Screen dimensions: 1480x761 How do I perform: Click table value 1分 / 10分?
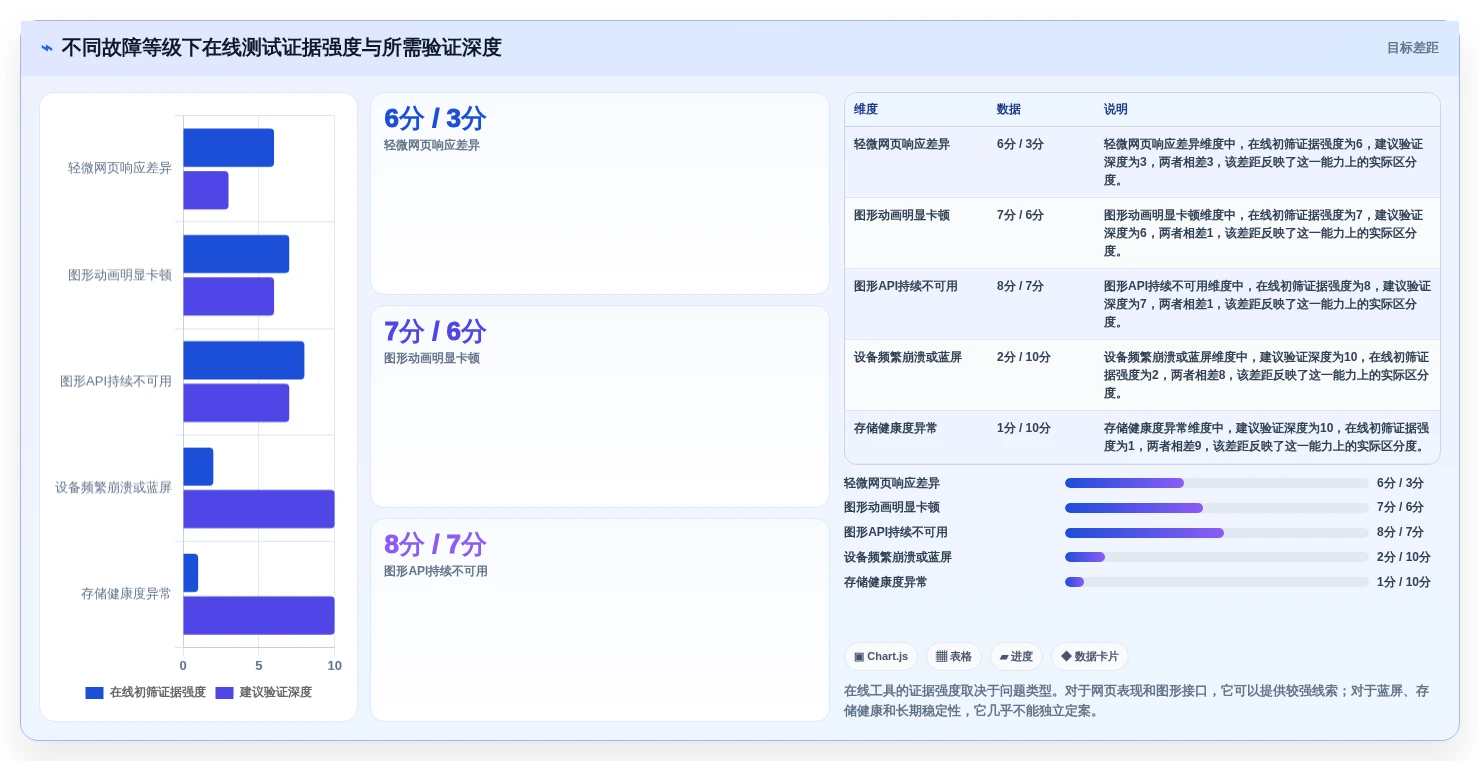1024,428
